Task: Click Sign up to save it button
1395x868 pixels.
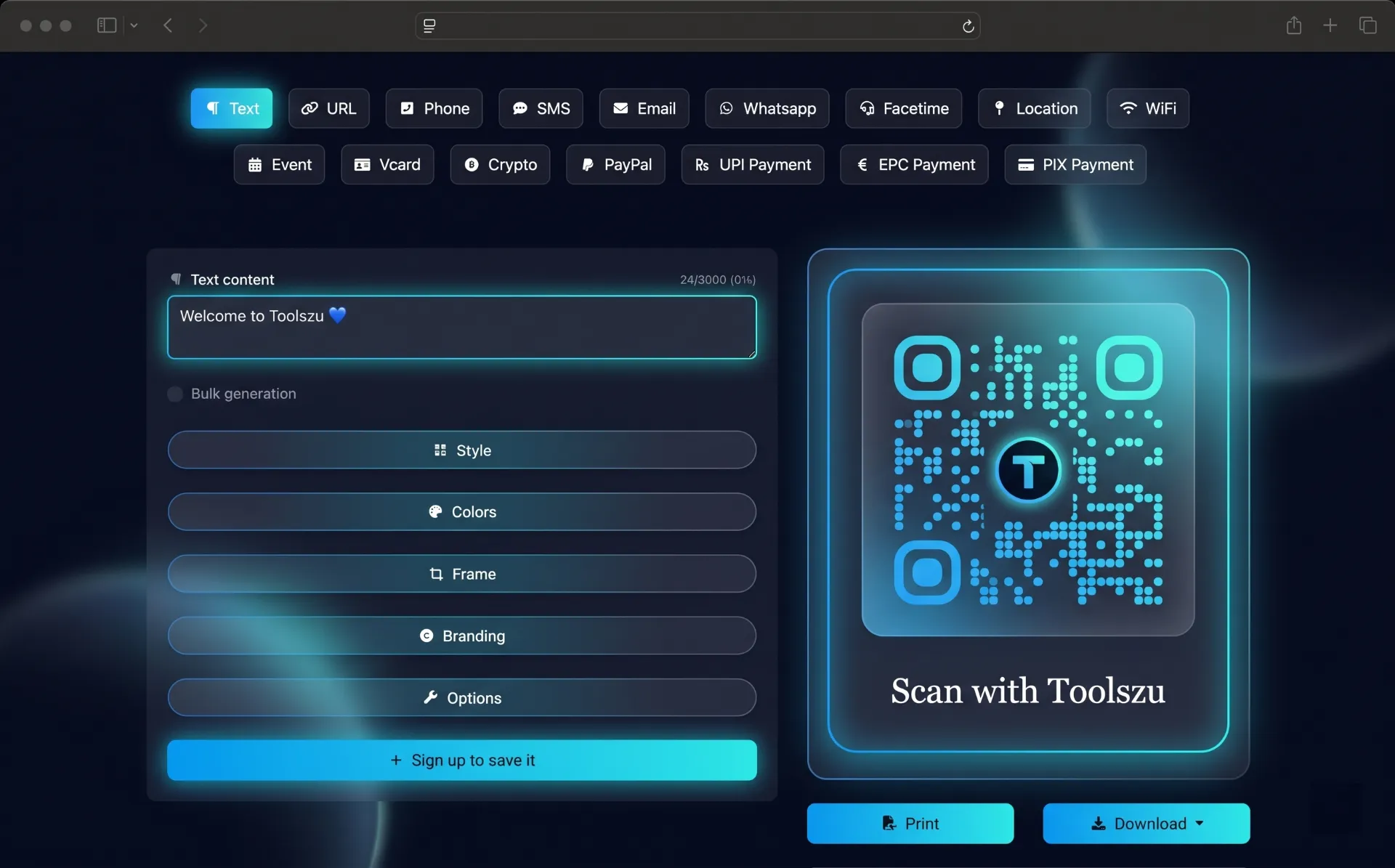Action: pos(462,760)
